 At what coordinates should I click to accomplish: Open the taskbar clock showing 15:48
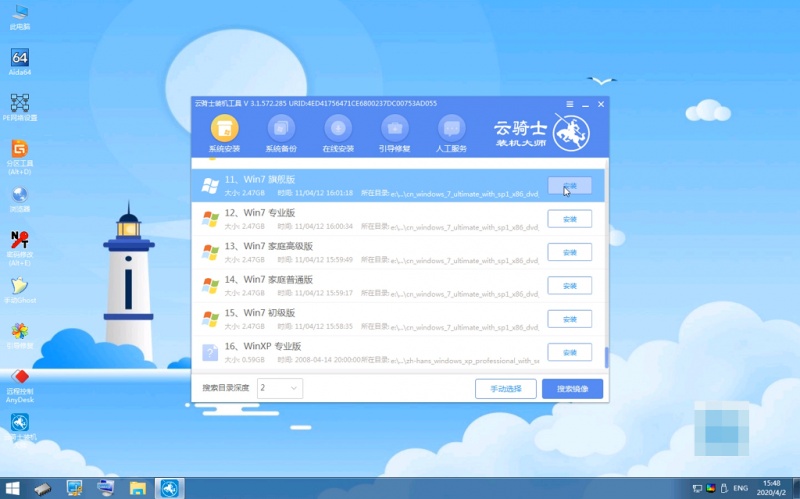click(x=771, y=488)
